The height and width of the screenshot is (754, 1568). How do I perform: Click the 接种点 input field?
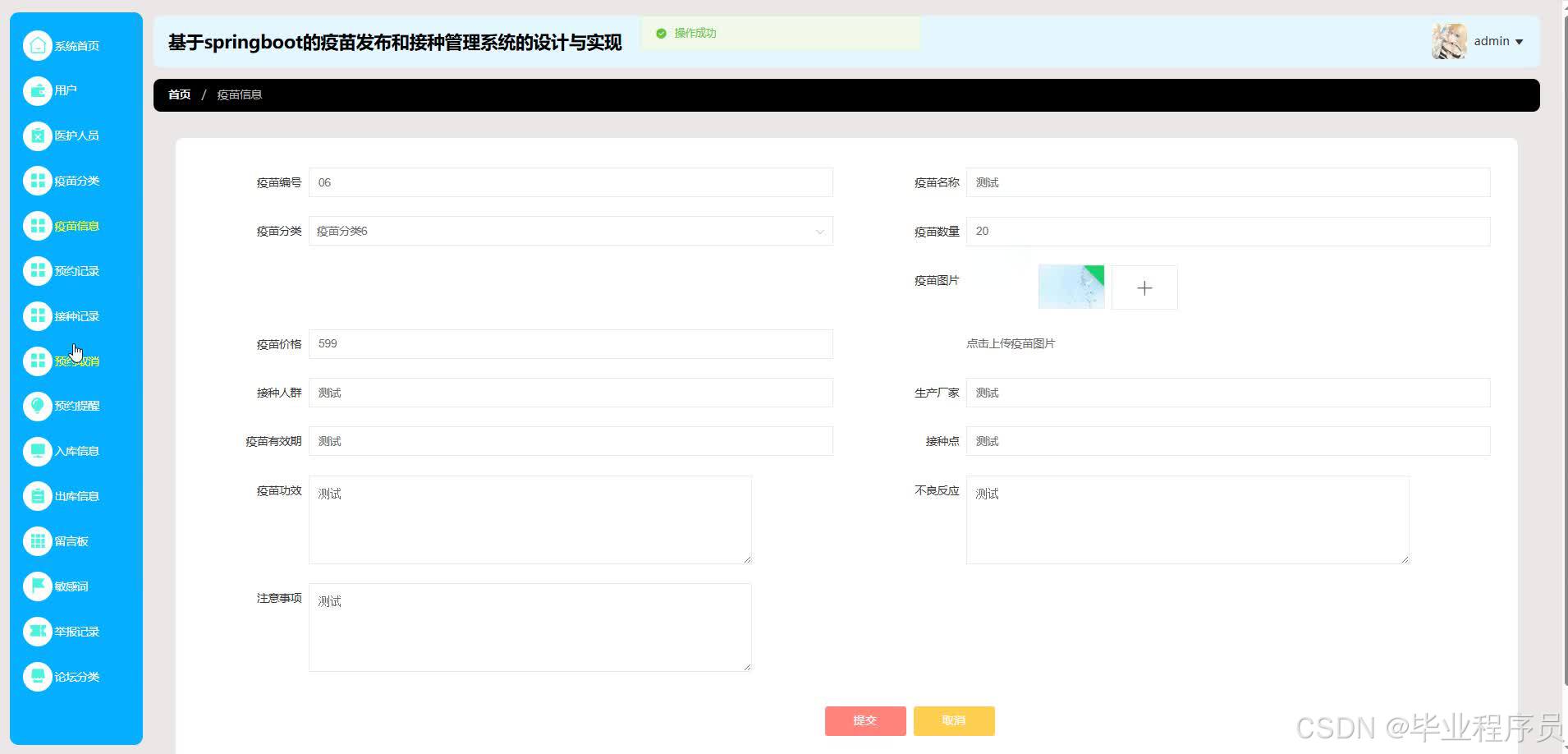pyautogui.click(x=1228, y=441)
